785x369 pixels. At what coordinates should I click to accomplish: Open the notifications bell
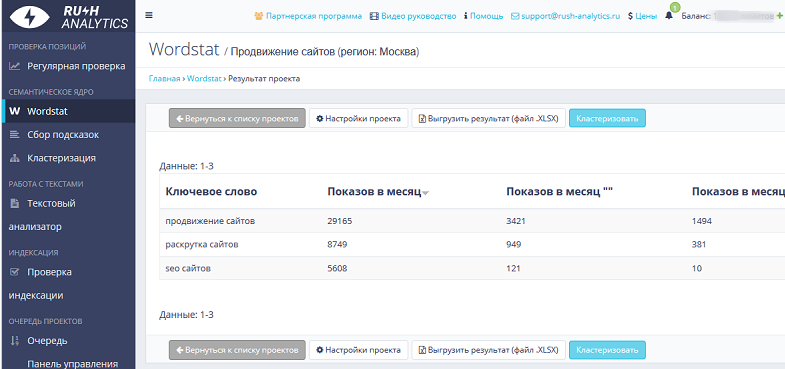(669, 16)
